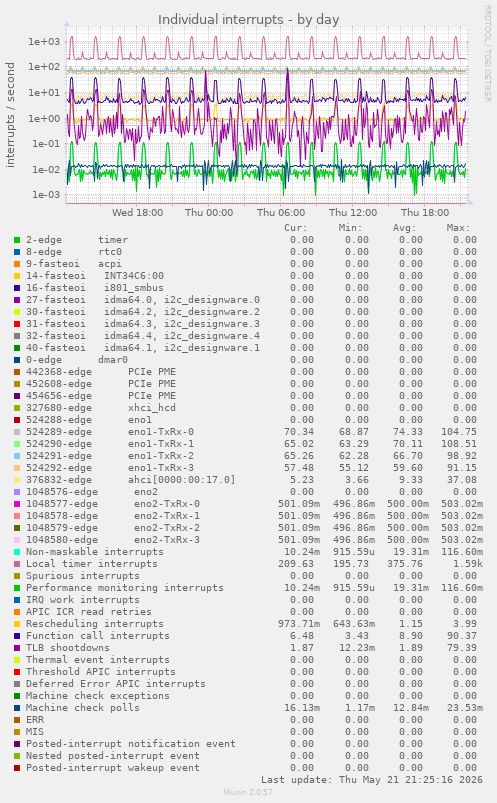Click the 'Machine check polls' legend label
This screenshot has width=497, height=803.
click(83, 708)
